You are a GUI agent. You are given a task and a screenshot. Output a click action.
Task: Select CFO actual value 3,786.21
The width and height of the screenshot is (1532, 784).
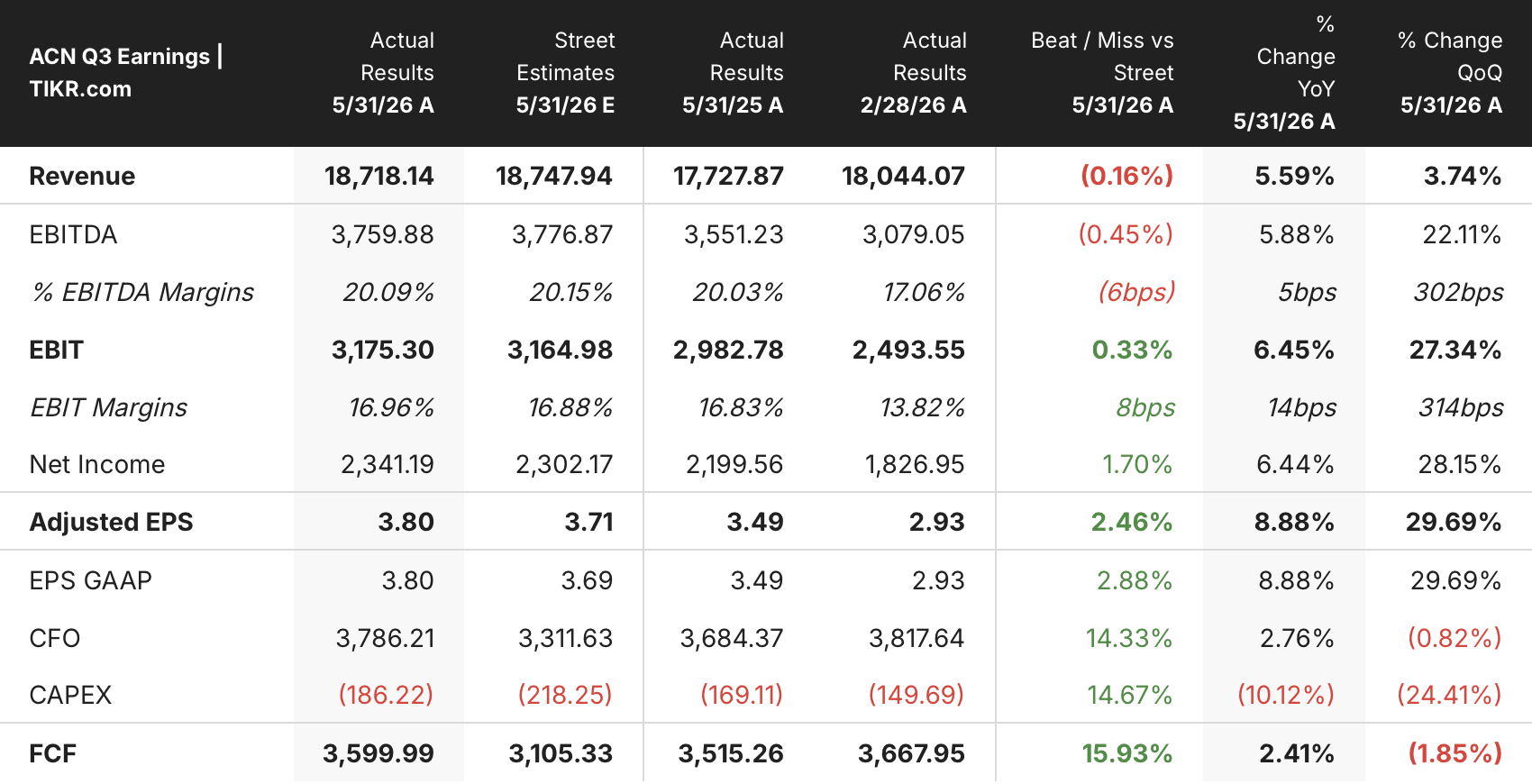point(385,638)
